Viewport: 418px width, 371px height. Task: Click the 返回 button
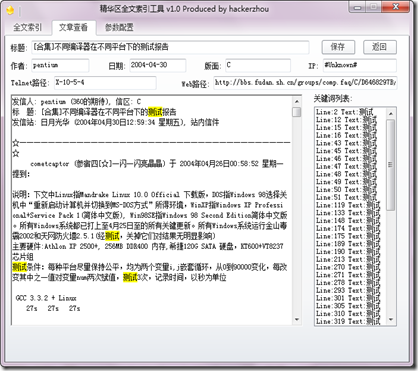click(x=379, y=47)
